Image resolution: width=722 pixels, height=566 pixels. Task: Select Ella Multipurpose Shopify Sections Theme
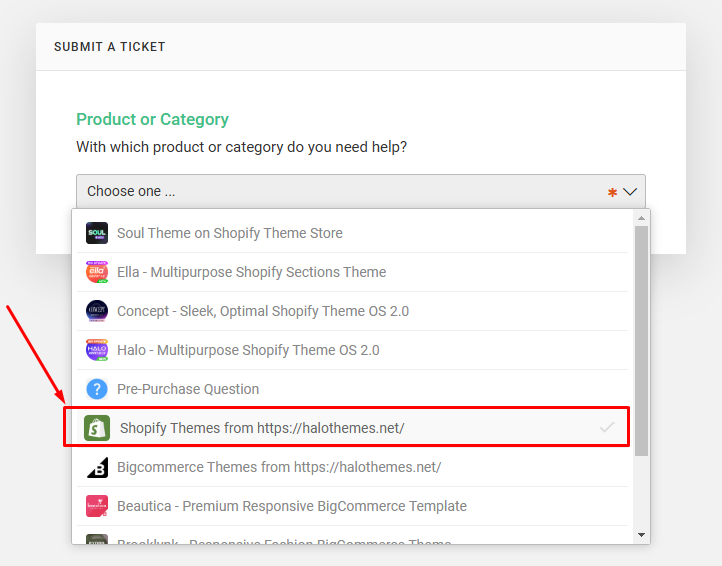[352, 272]
